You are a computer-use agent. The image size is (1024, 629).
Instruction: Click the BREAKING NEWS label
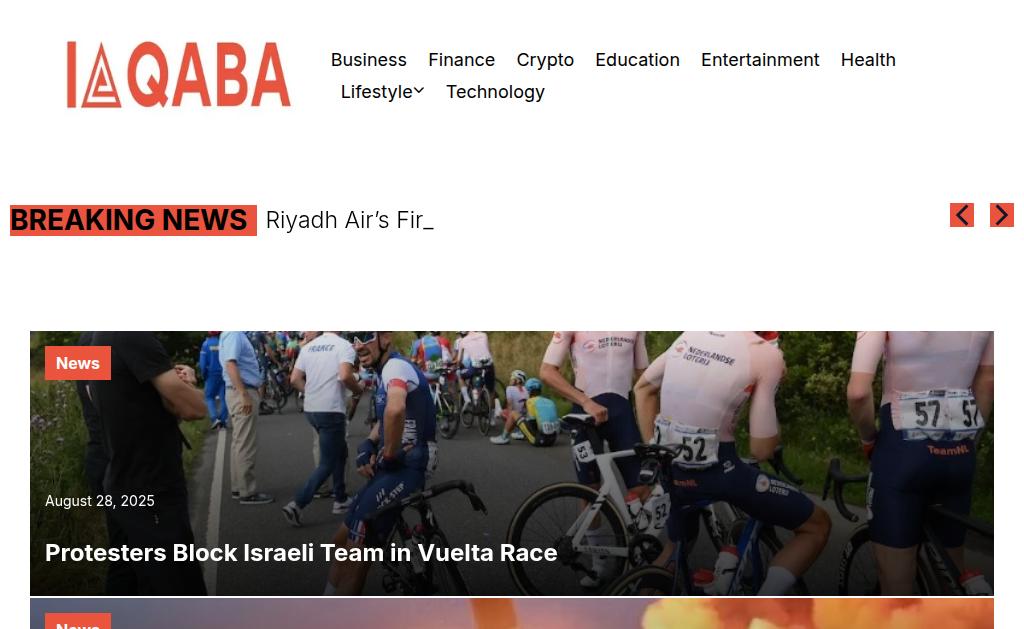point(133,220)
